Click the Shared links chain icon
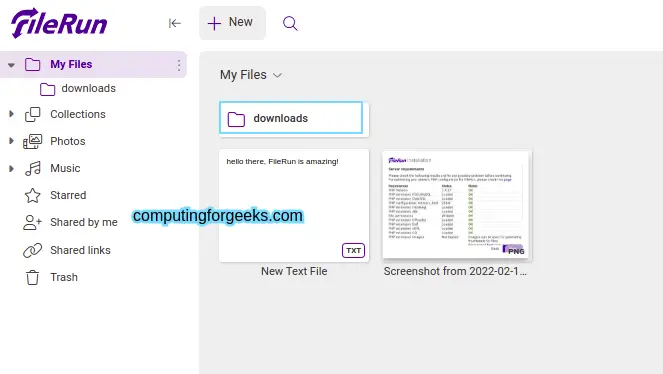Image resolution: width=663 pixels, height=374 pixels. [33, 250]
